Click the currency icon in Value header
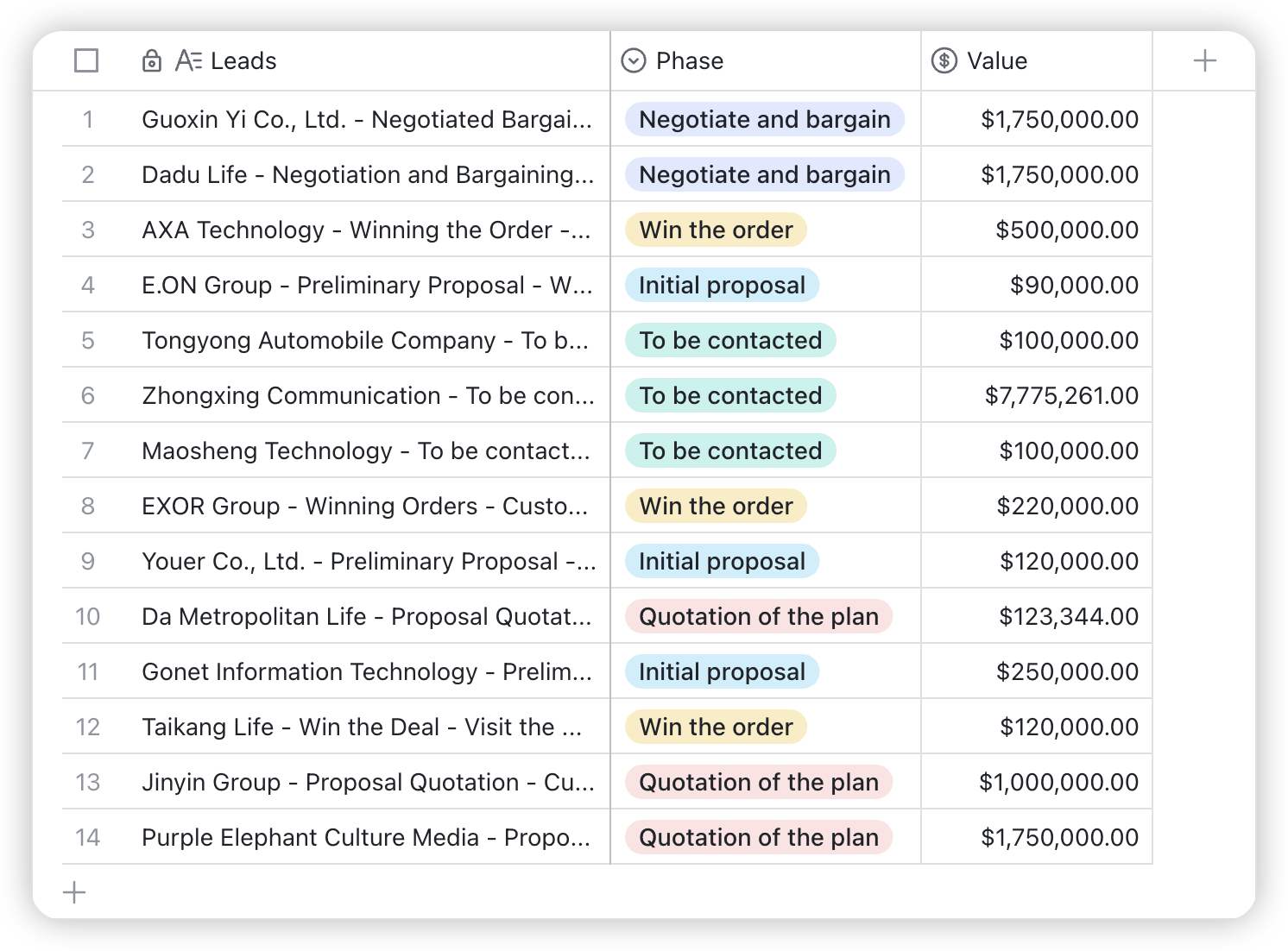1288x951 pixels. tap(944, 60)
